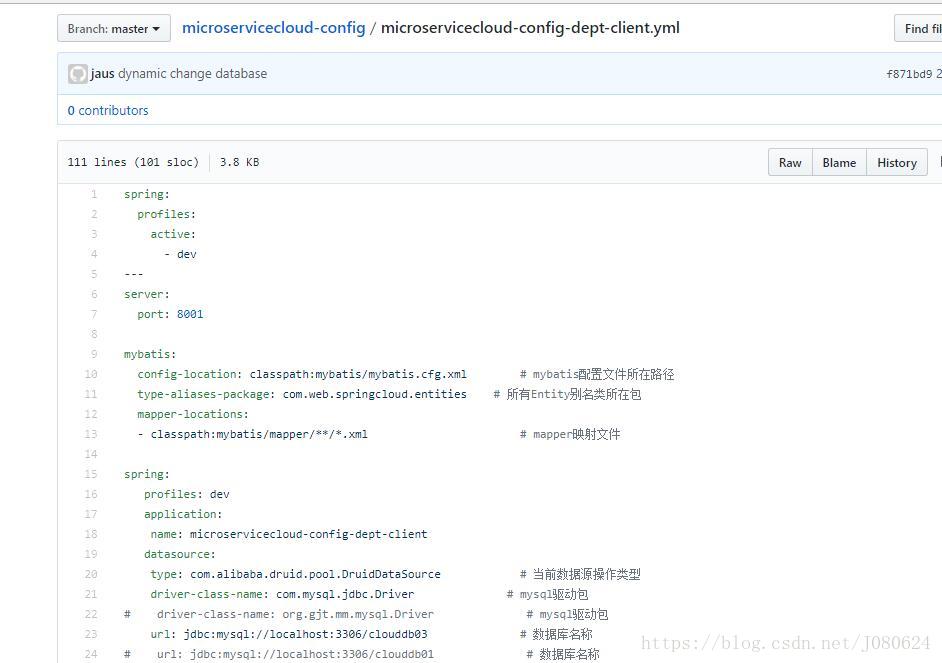Click the '111 lines (101 sloc)' file info
942x663 pixels.
[x=133, y=162]
